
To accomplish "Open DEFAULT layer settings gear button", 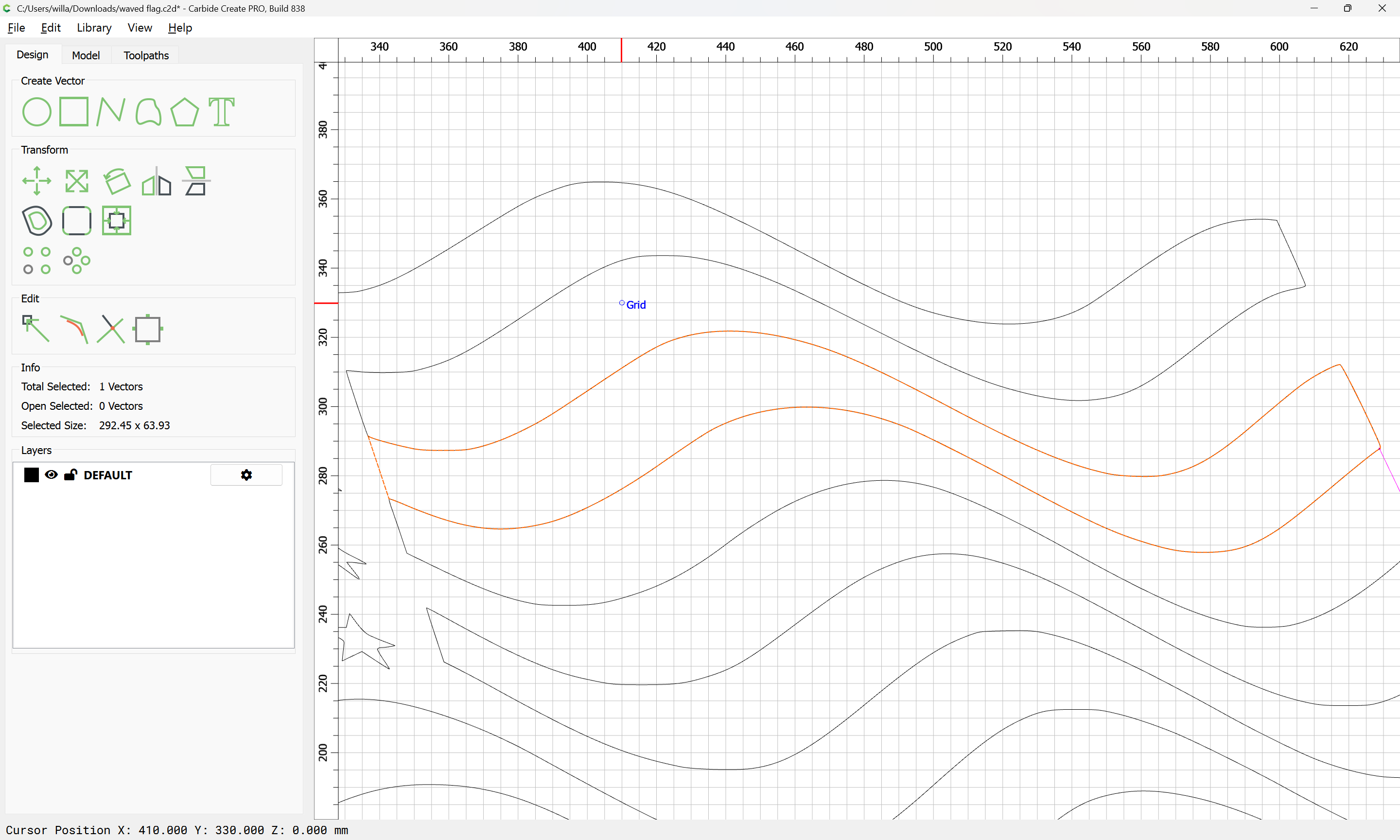I will (246, 475).
